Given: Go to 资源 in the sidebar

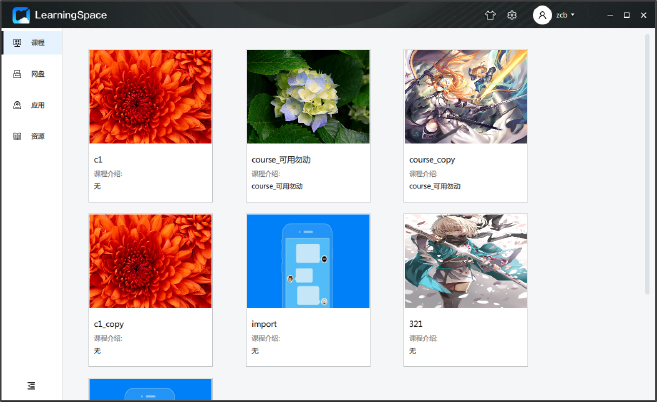Looking at the screenshot, I should pyautogui.click(x=31, y=136).
